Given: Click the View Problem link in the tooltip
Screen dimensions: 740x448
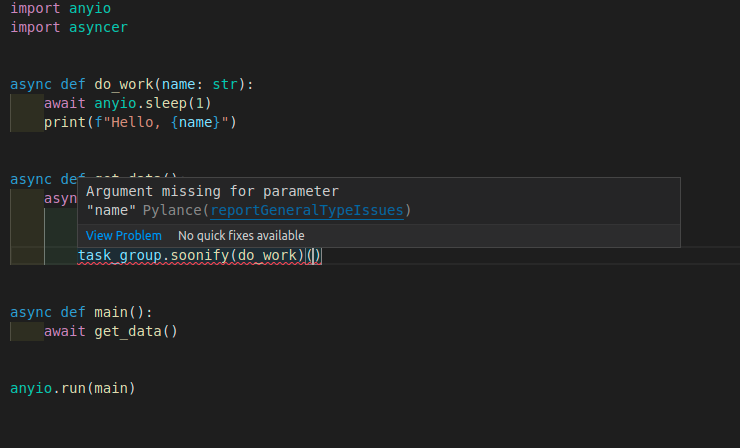Looking at the screenshot, I should (123, 235).
